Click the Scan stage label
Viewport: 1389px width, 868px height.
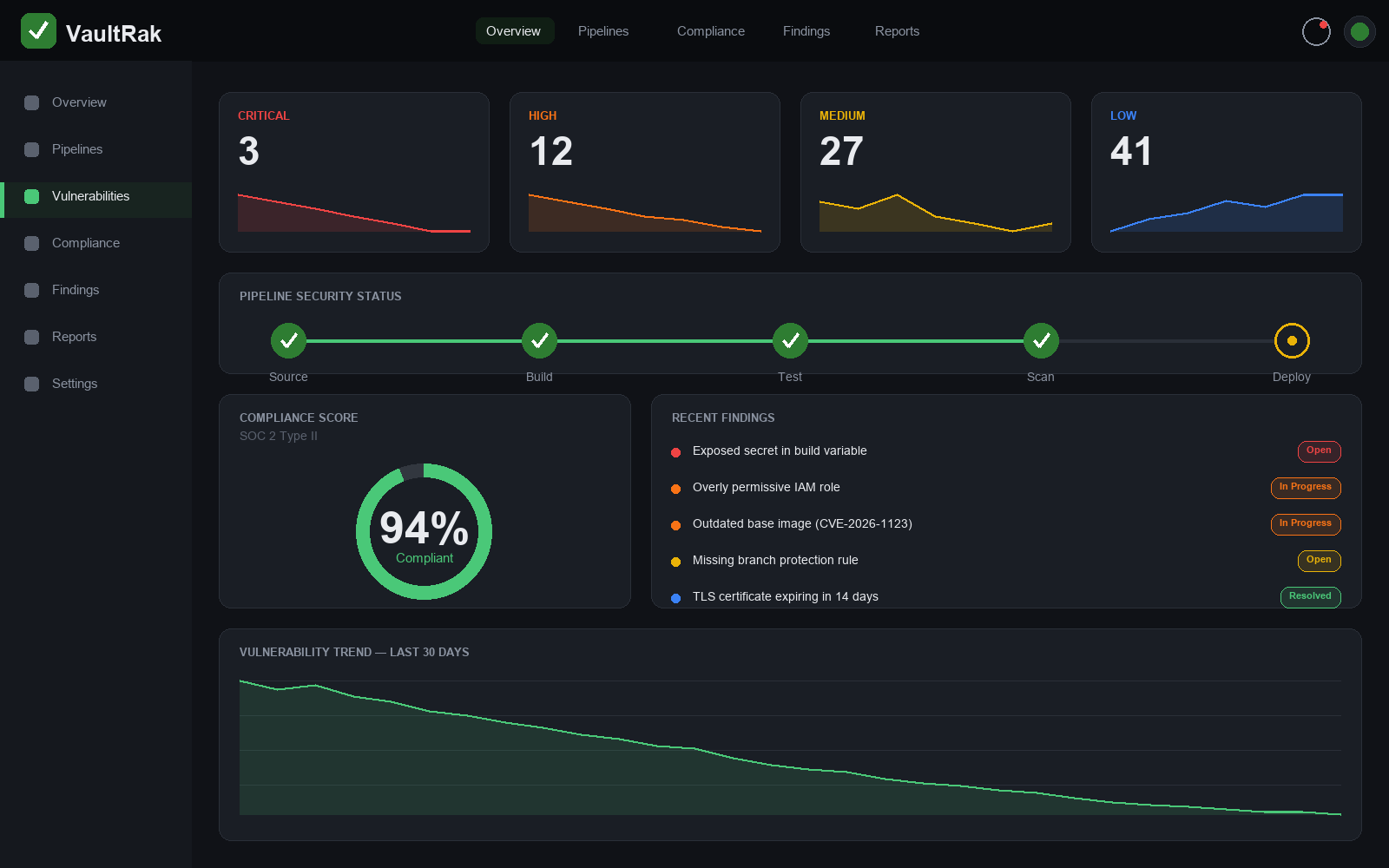coord(1041,377)
